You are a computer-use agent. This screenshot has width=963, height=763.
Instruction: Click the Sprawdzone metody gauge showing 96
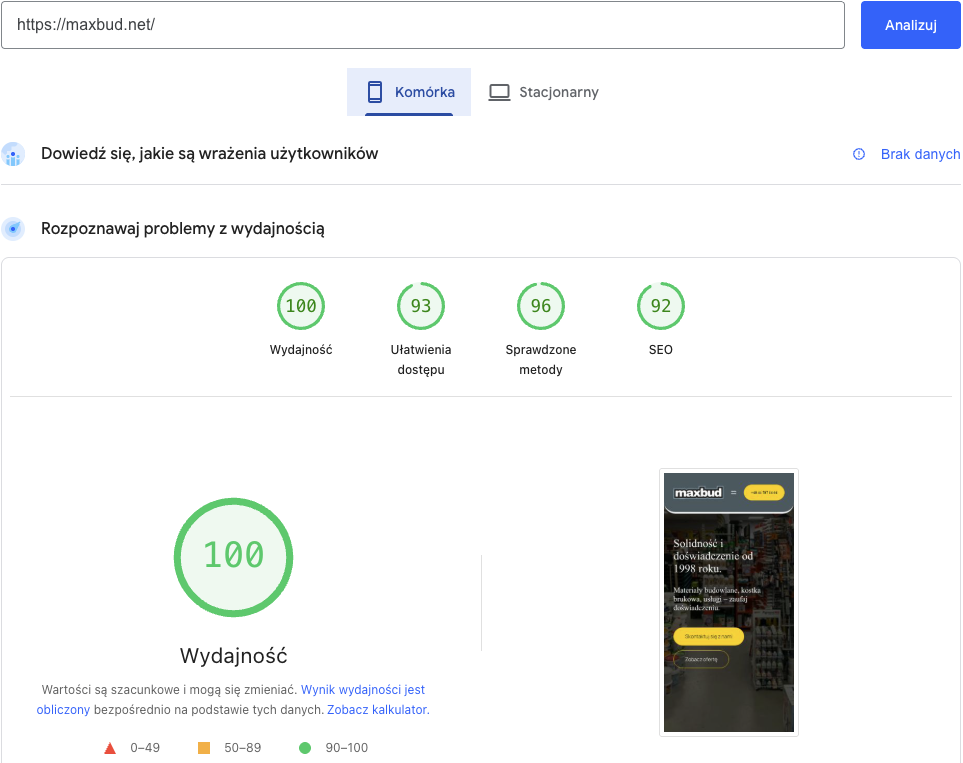540,306
